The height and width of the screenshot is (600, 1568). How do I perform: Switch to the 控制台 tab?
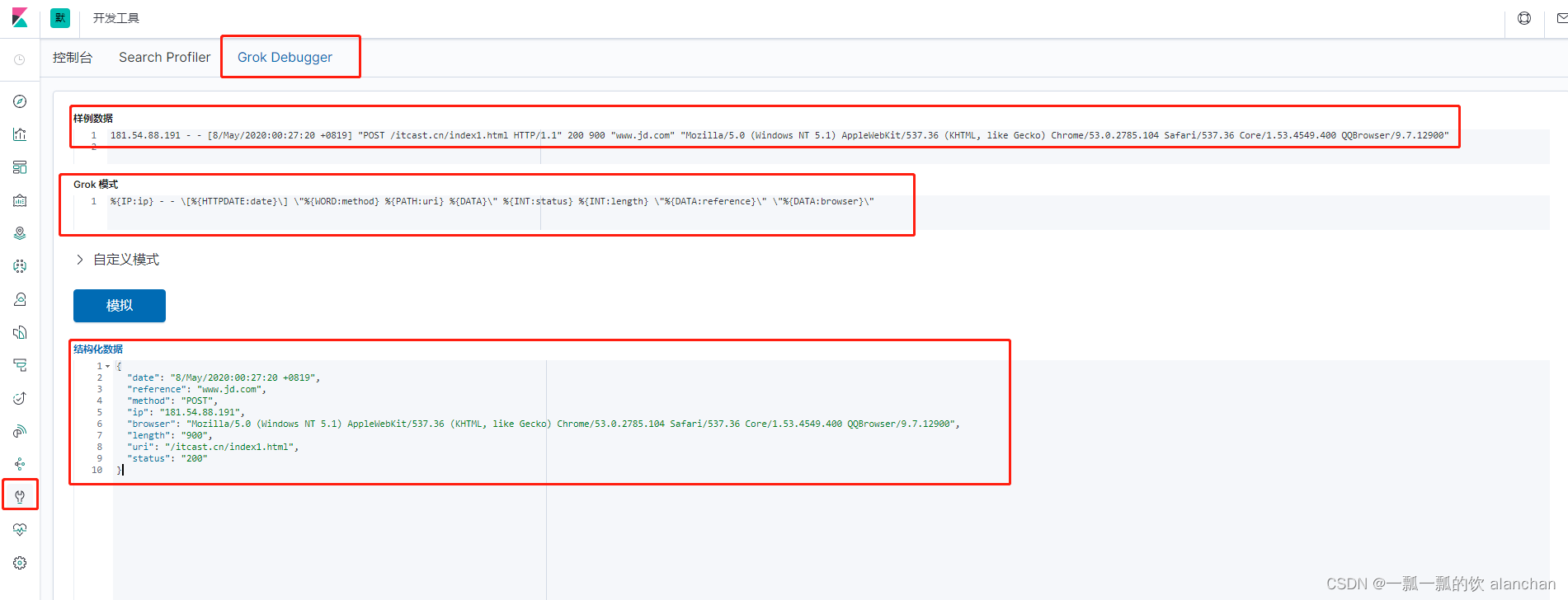pyautogui.click(x=73, y=57)
